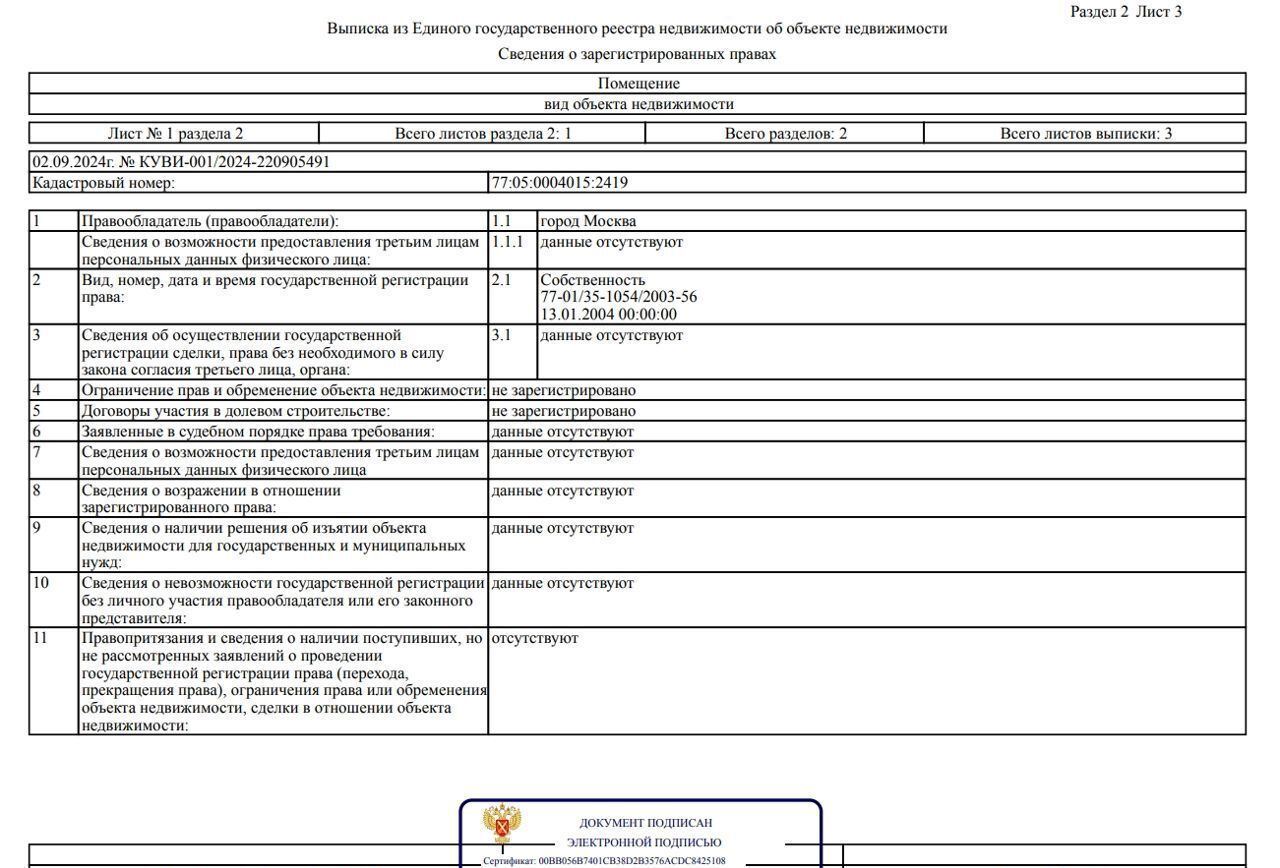Viewport: 1280px width, 868px height.
Task: Click the 'Собственность' value in row 2.1
Action: pyautogui.click(x=593, y=280)
